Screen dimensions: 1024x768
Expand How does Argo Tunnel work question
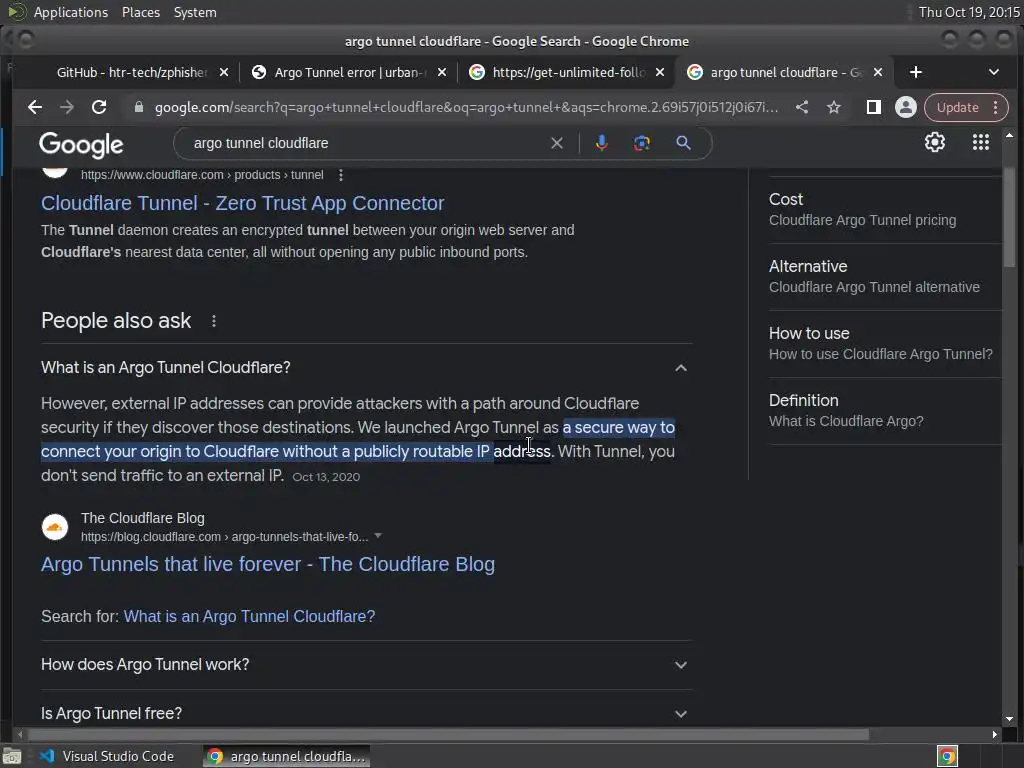pyautogui.click(x=366, y=665)
